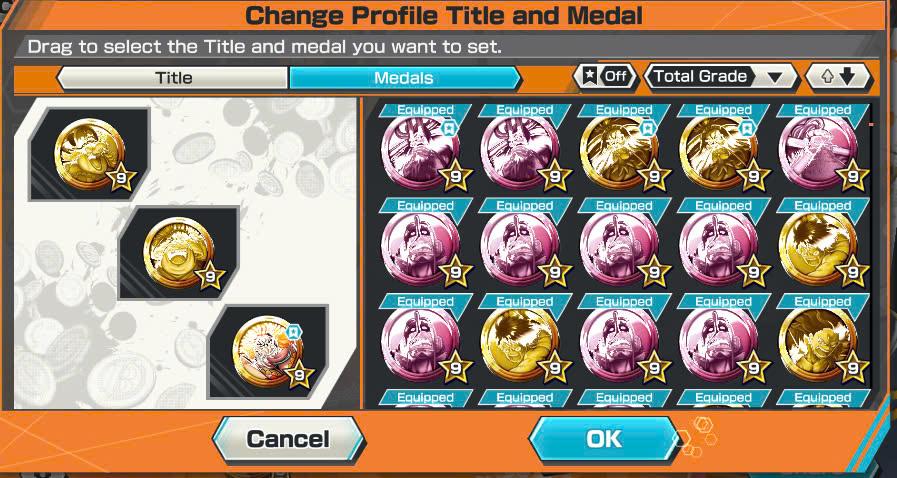Click the dropdown arrow beside Total Grade
The height and width of the screenshot is (478, 897).
[x=774, y=78]
